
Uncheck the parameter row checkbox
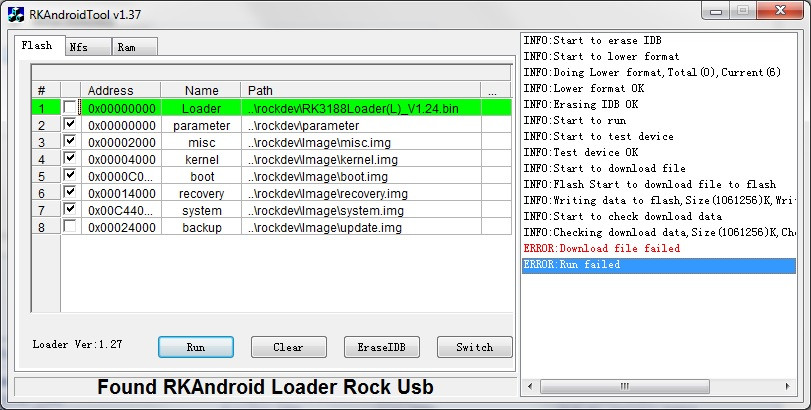tap(70, 124)
